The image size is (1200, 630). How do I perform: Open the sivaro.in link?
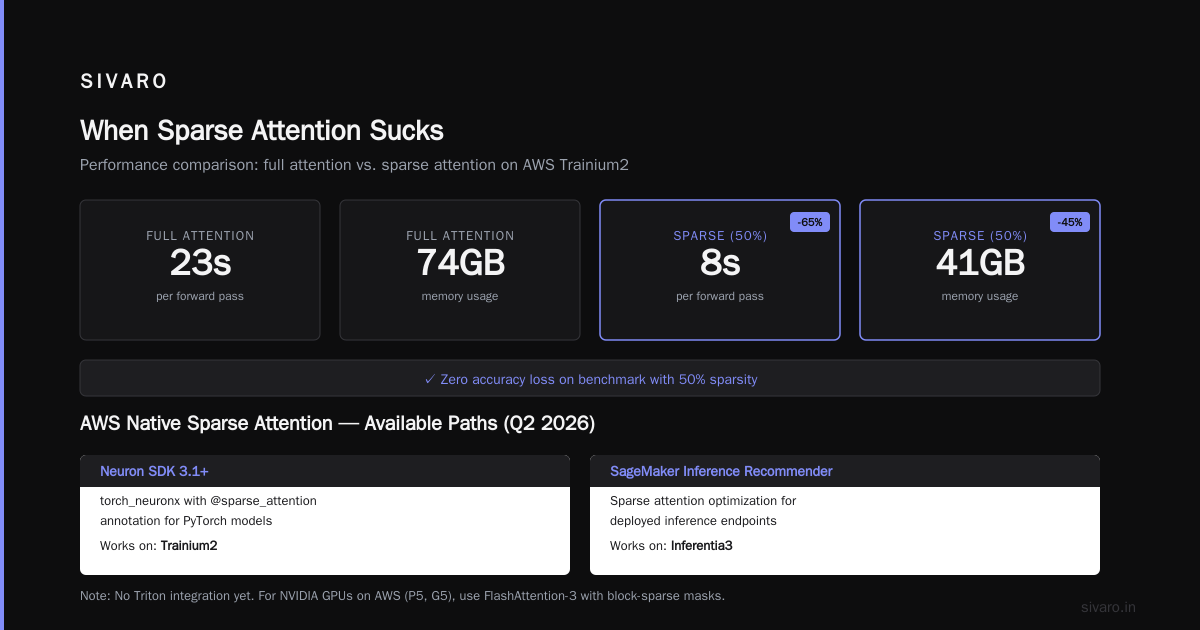tap(1108, 607)
